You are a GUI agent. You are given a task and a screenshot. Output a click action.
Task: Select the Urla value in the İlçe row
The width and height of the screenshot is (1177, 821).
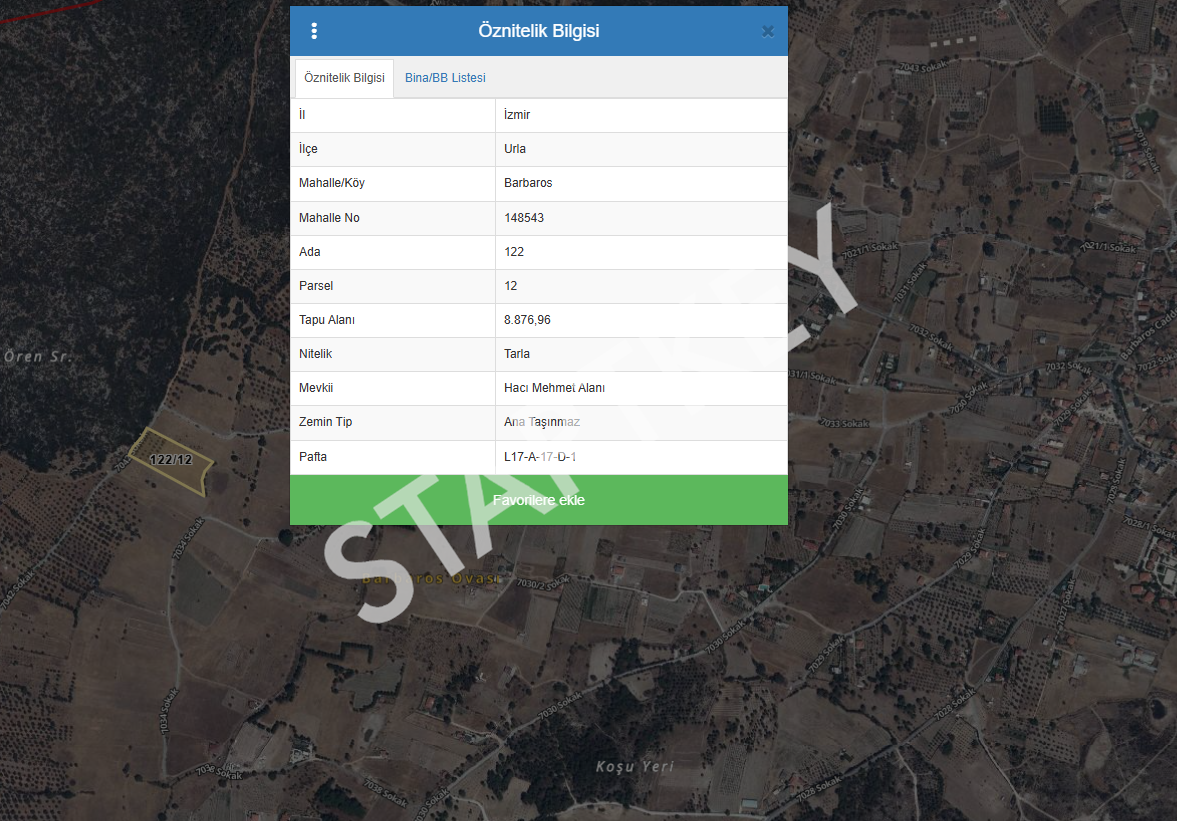515,149
